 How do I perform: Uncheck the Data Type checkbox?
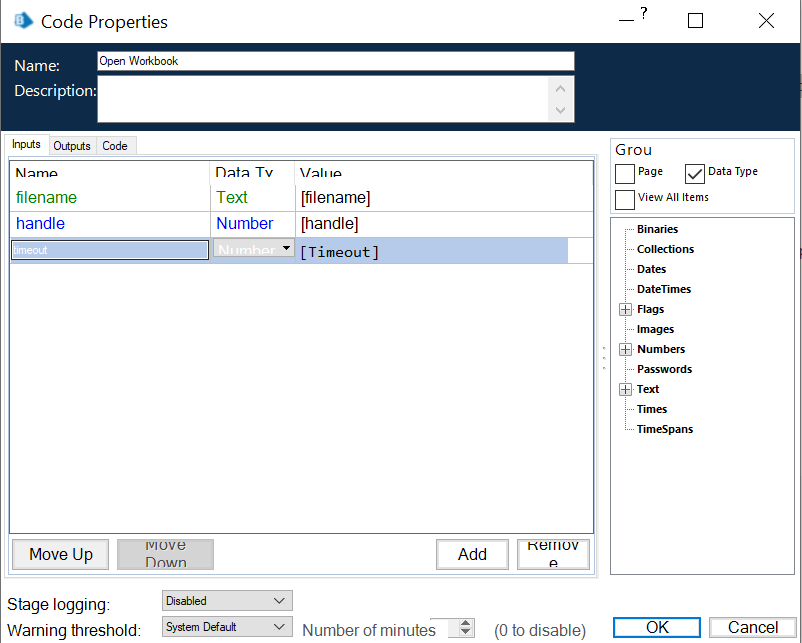695,174
